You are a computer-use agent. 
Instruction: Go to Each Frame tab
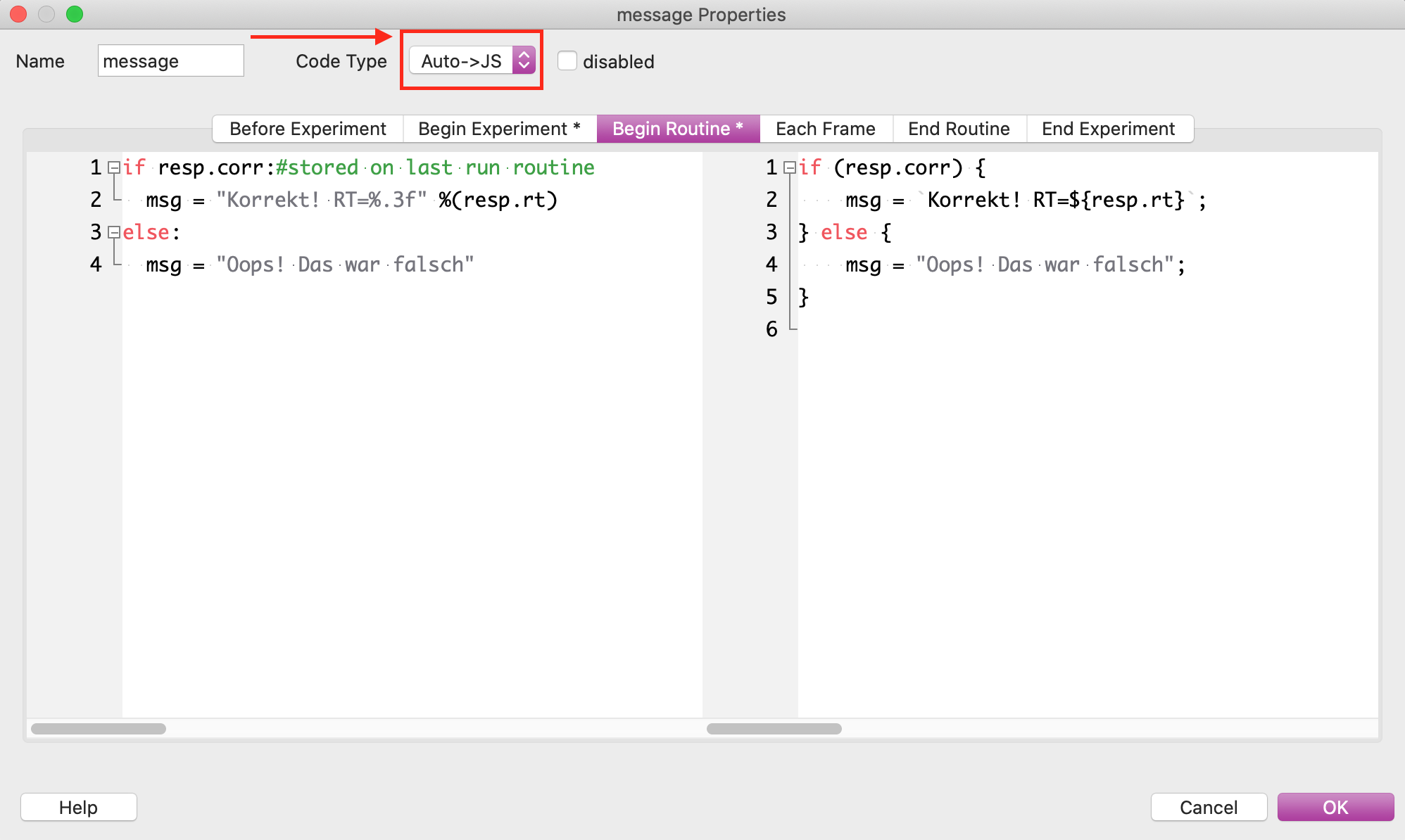pos(825,129)
